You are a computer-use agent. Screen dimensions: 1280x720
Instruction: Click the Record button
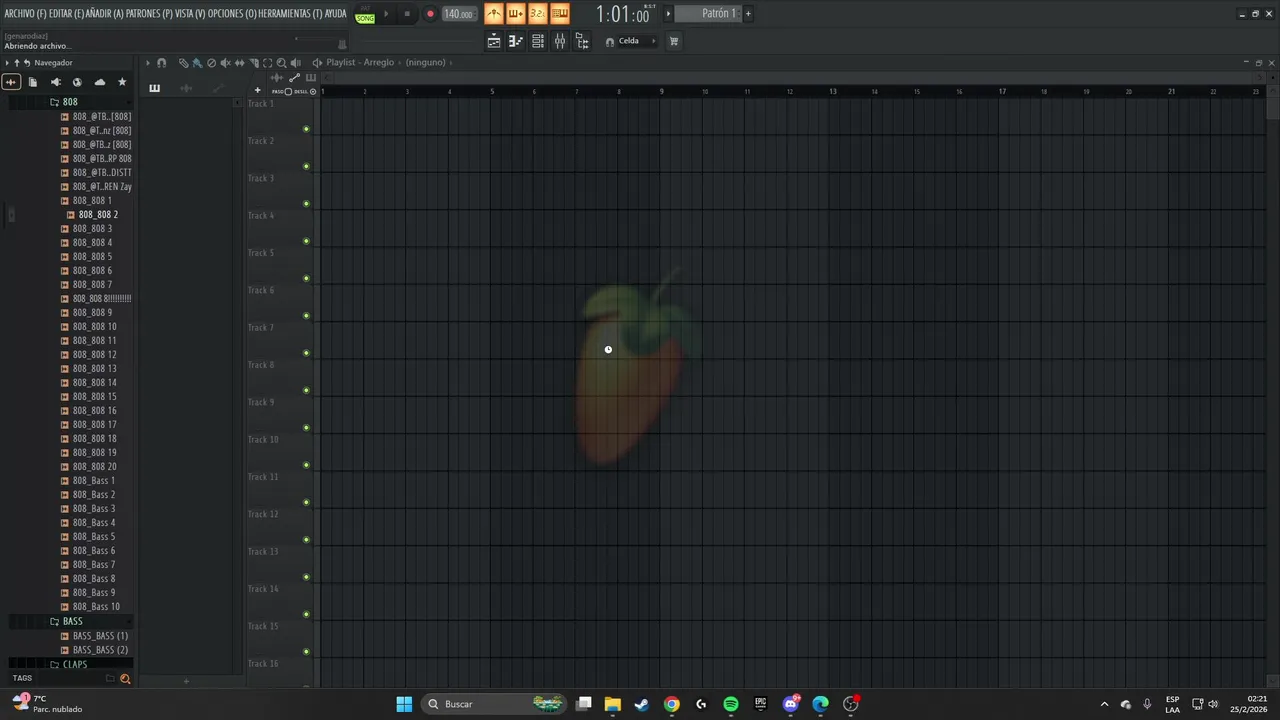[430, 14]
